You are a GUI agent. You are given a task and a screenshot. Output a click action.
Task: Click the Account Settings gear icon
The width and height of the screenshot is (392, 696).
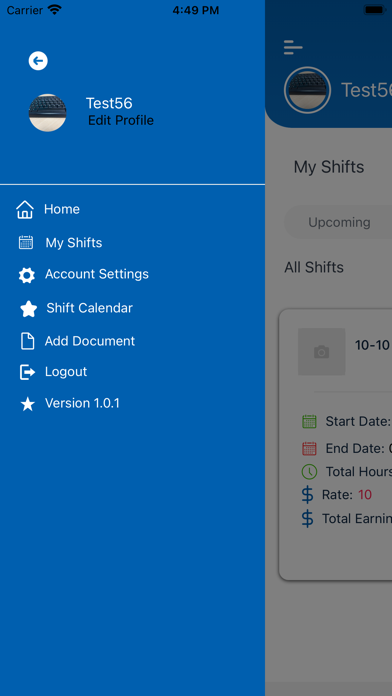pos(27,275)
